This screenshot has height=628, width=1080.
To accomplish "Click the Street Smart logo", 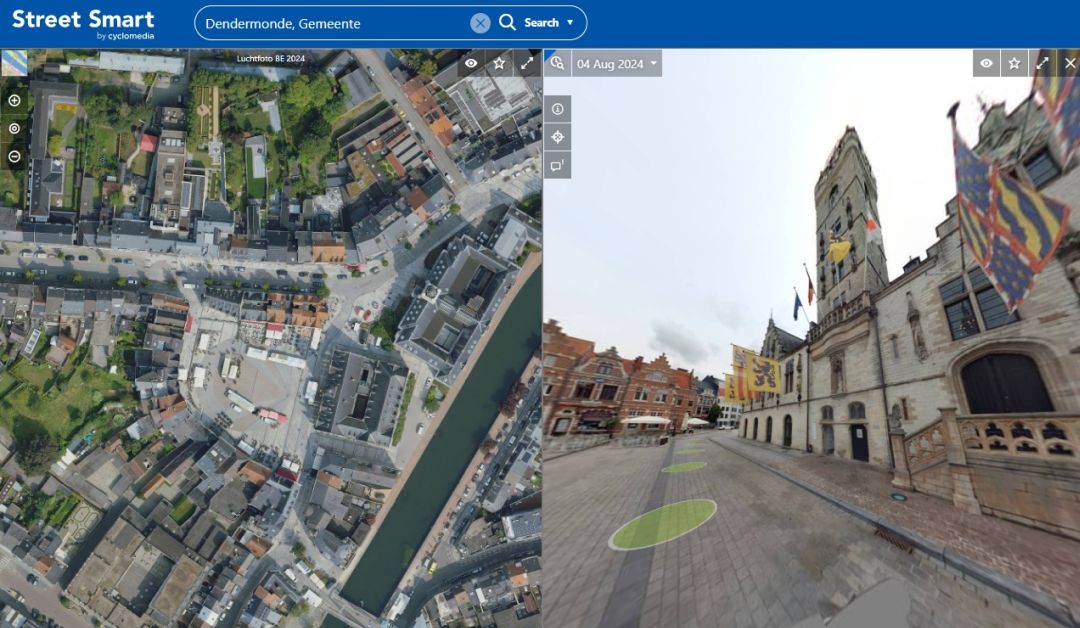I will (83, 23).
